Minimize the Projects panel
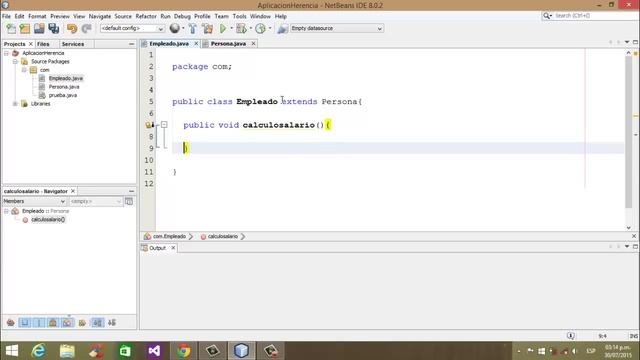Viewport: 640px width, 360px height. (x=131, y=44)
